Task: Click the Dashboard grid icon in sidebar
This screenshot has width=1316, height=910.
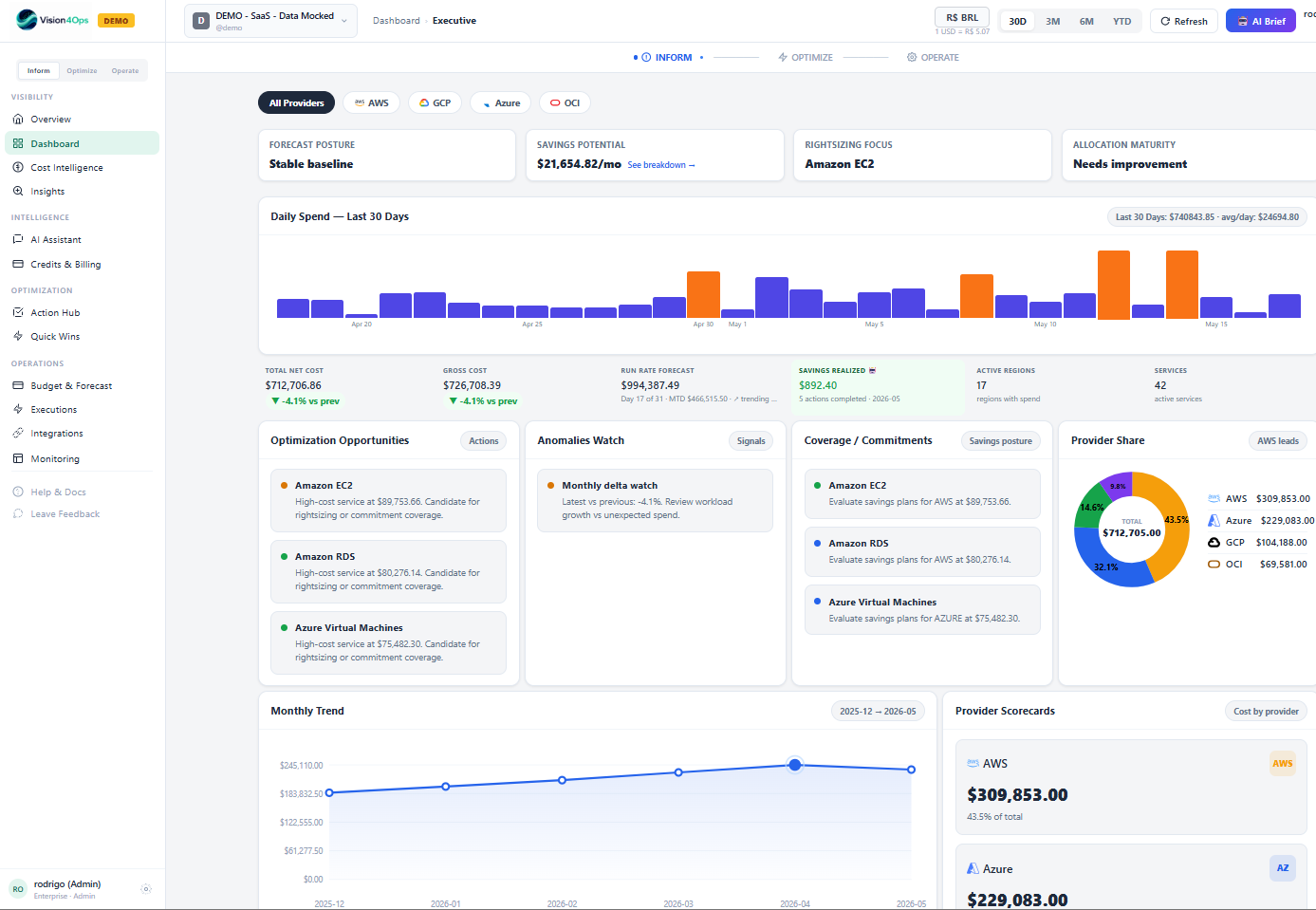Action: coord(18,144)
